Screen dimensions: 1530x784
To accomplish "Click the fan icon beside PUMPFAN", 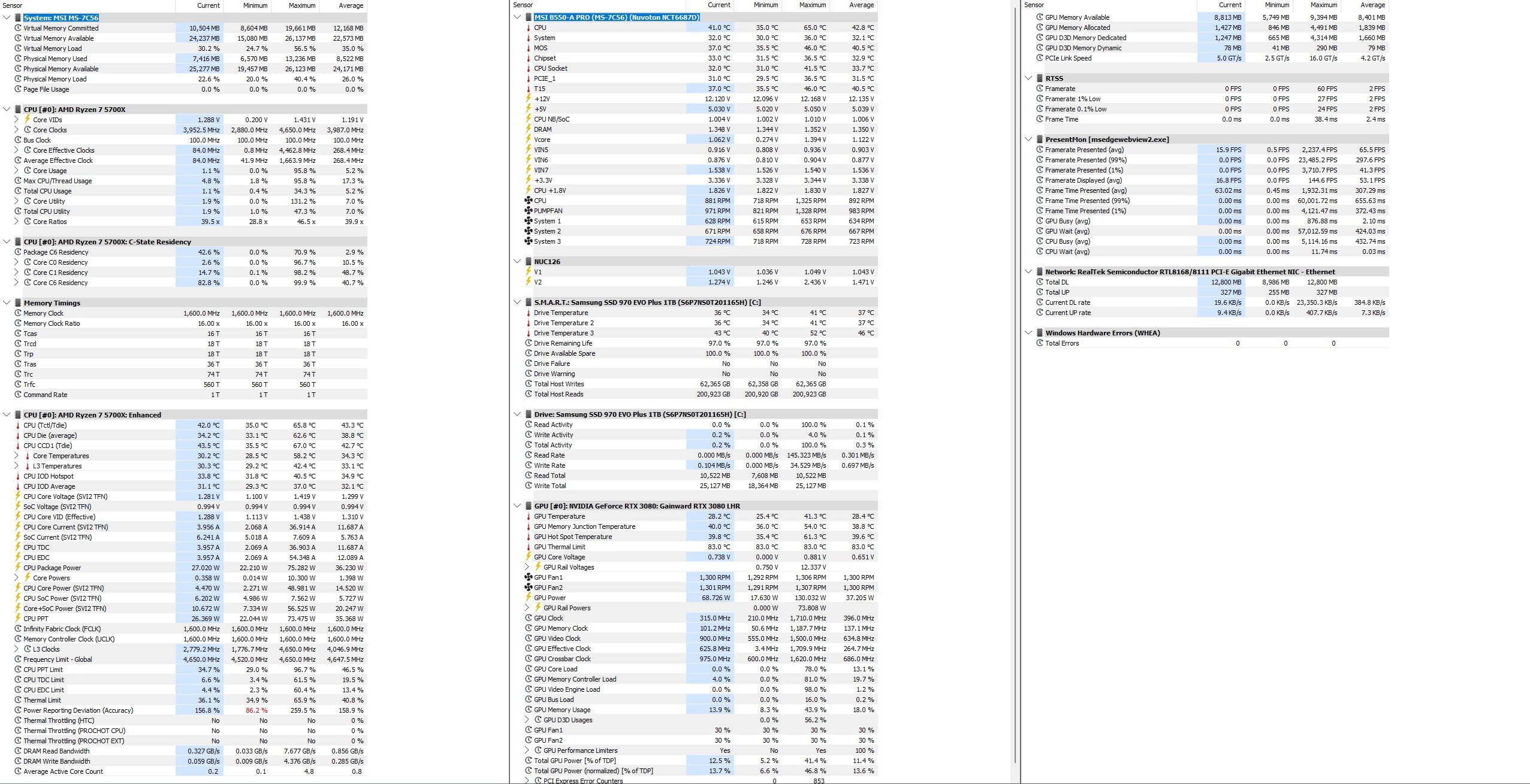I will click(529, 211).
